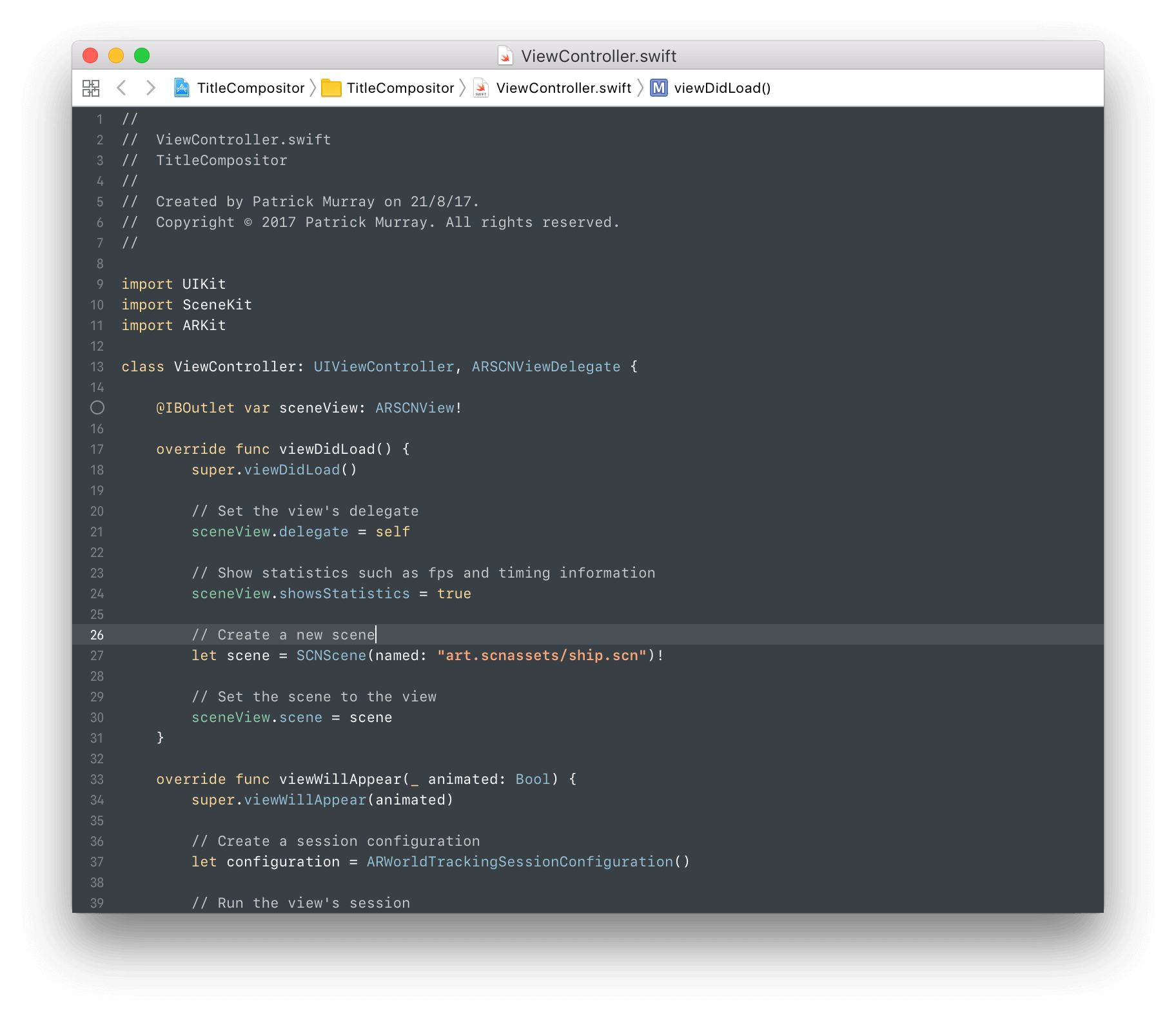The image size is (1176, 1016).
Task: Click the "Set the view's delegate" comment
Action: point(305,511)
